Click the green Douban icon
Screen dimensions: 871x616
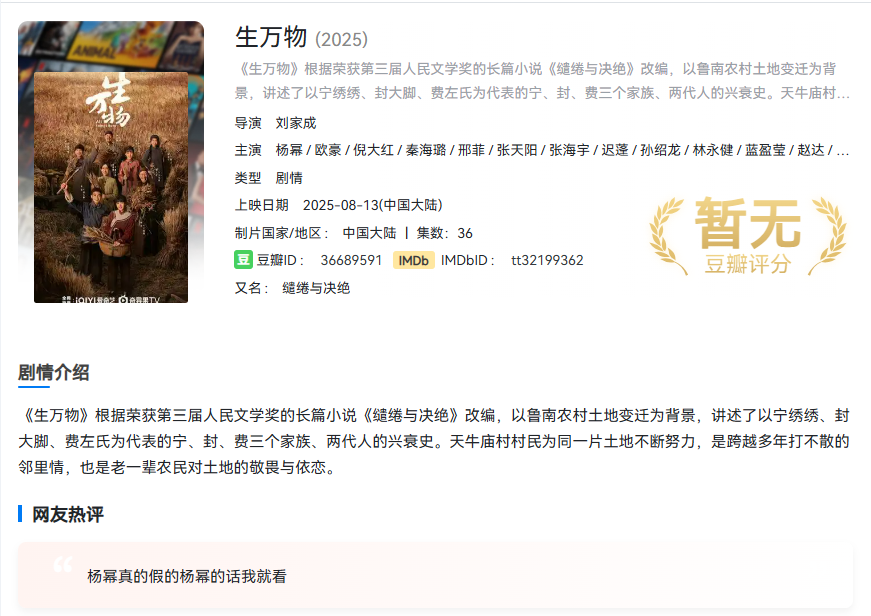(x=243, y=260)
